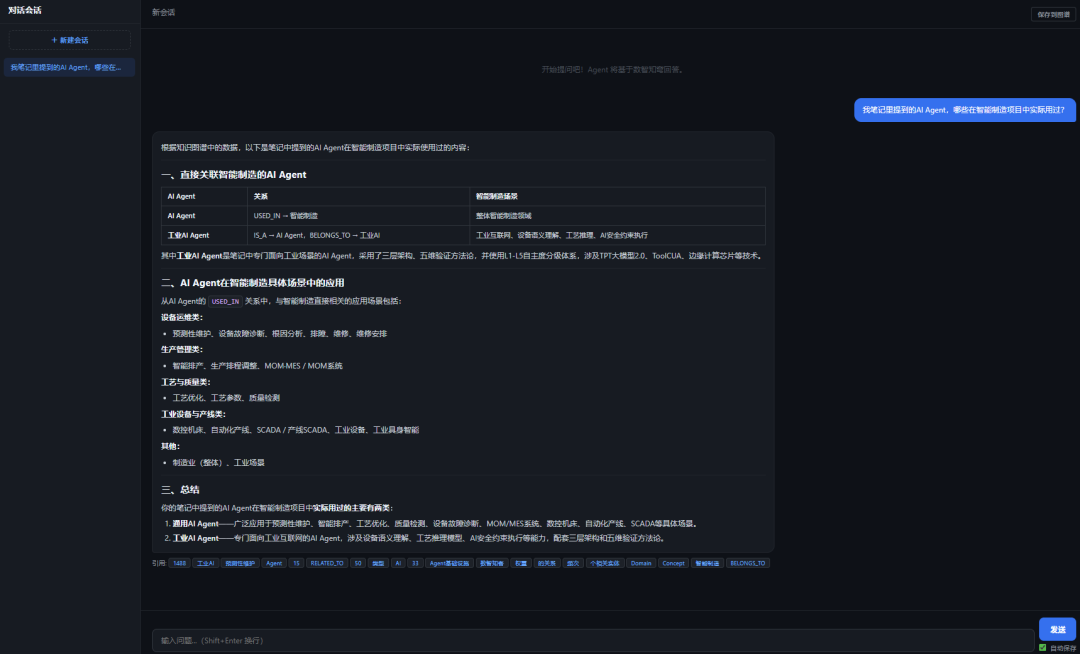Screen dimensions: 1080x654
Task: Click the 其他 subheading
Action: pyautogui.click(x=171, y=446)
